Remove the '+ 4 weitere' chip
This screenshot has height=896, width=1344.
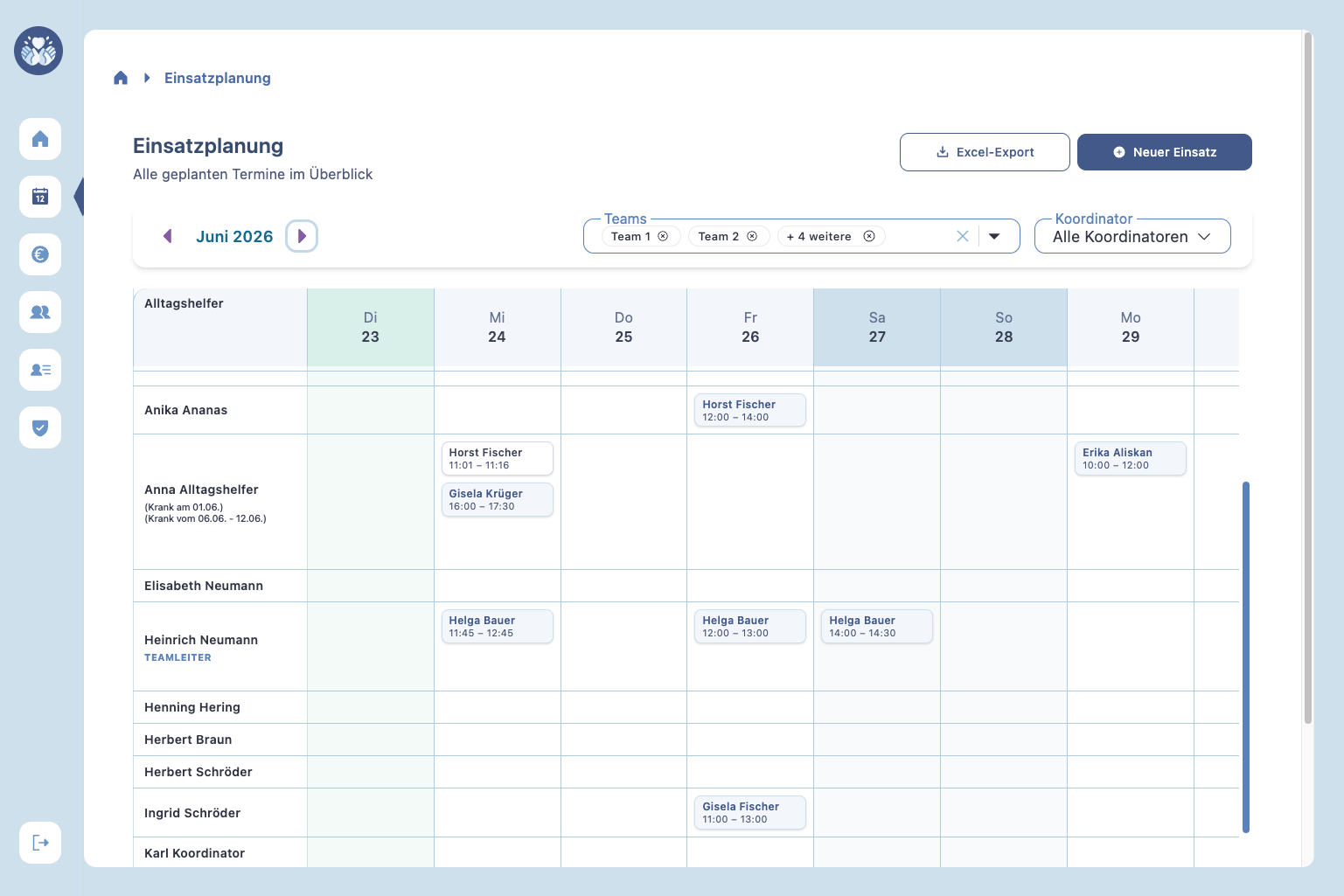tap(869, 236)
